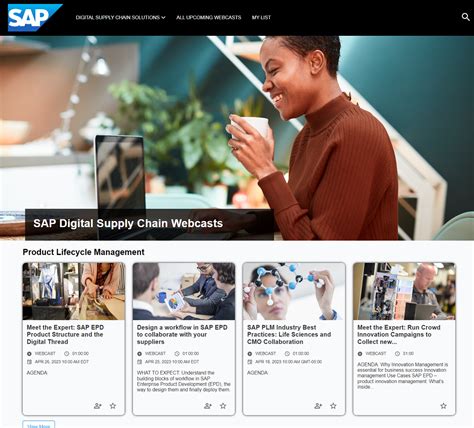
Task: Click add-person icon on Product Structure card
Action: coord(98,406)
